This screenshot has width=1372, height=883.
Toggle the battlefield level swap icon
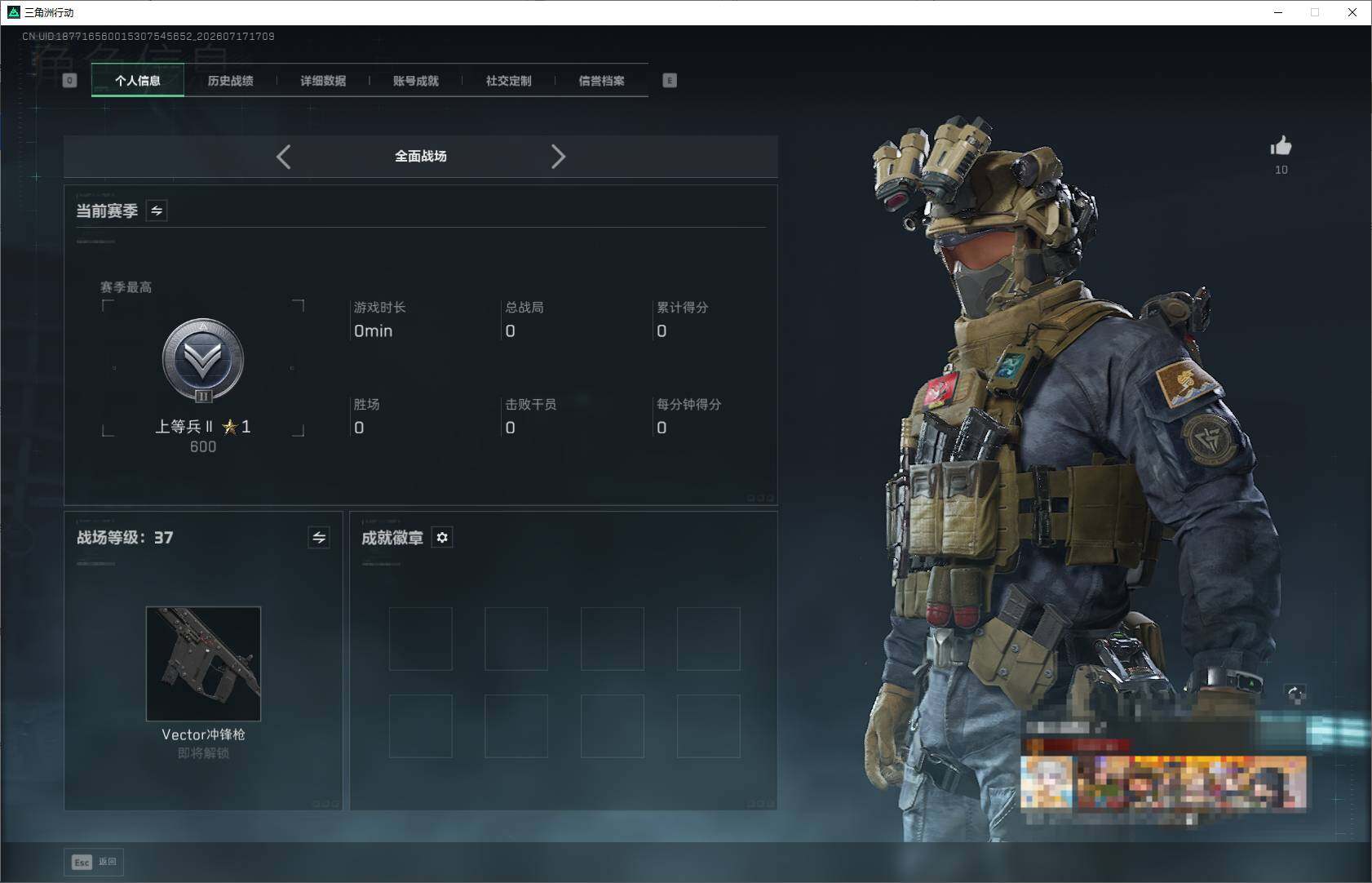pyautogui.click(x=319, y=538)
